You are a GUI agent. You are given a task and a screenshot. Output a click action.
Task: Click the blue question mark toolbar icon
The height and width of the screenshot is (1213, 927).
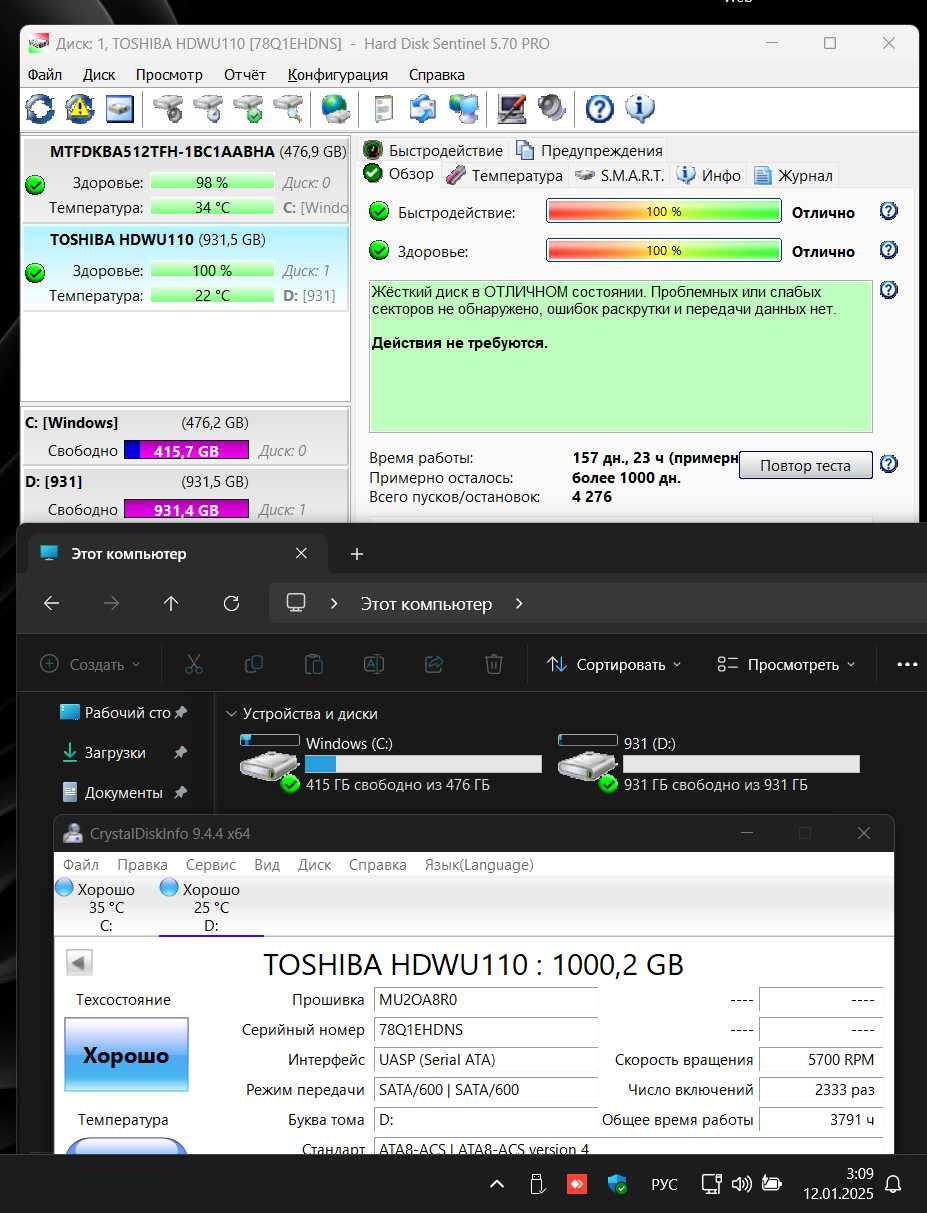point(599,108)
